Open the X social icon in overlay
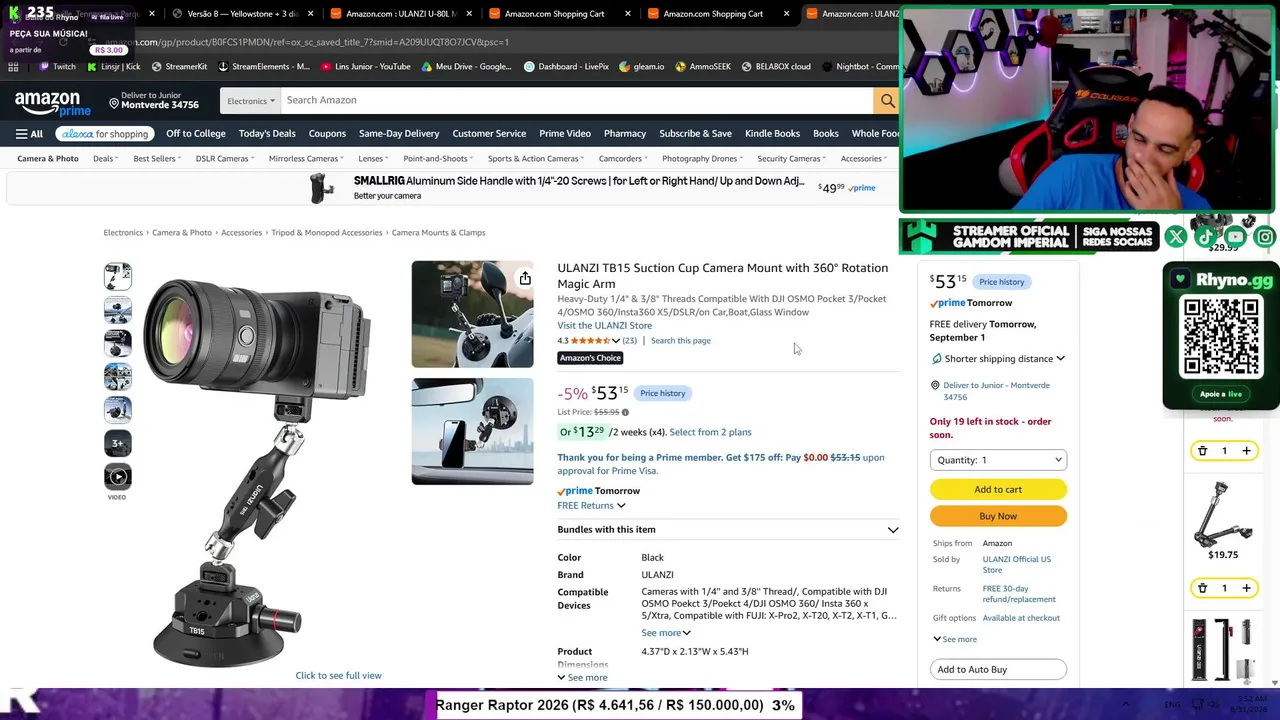 [1175, 237]
